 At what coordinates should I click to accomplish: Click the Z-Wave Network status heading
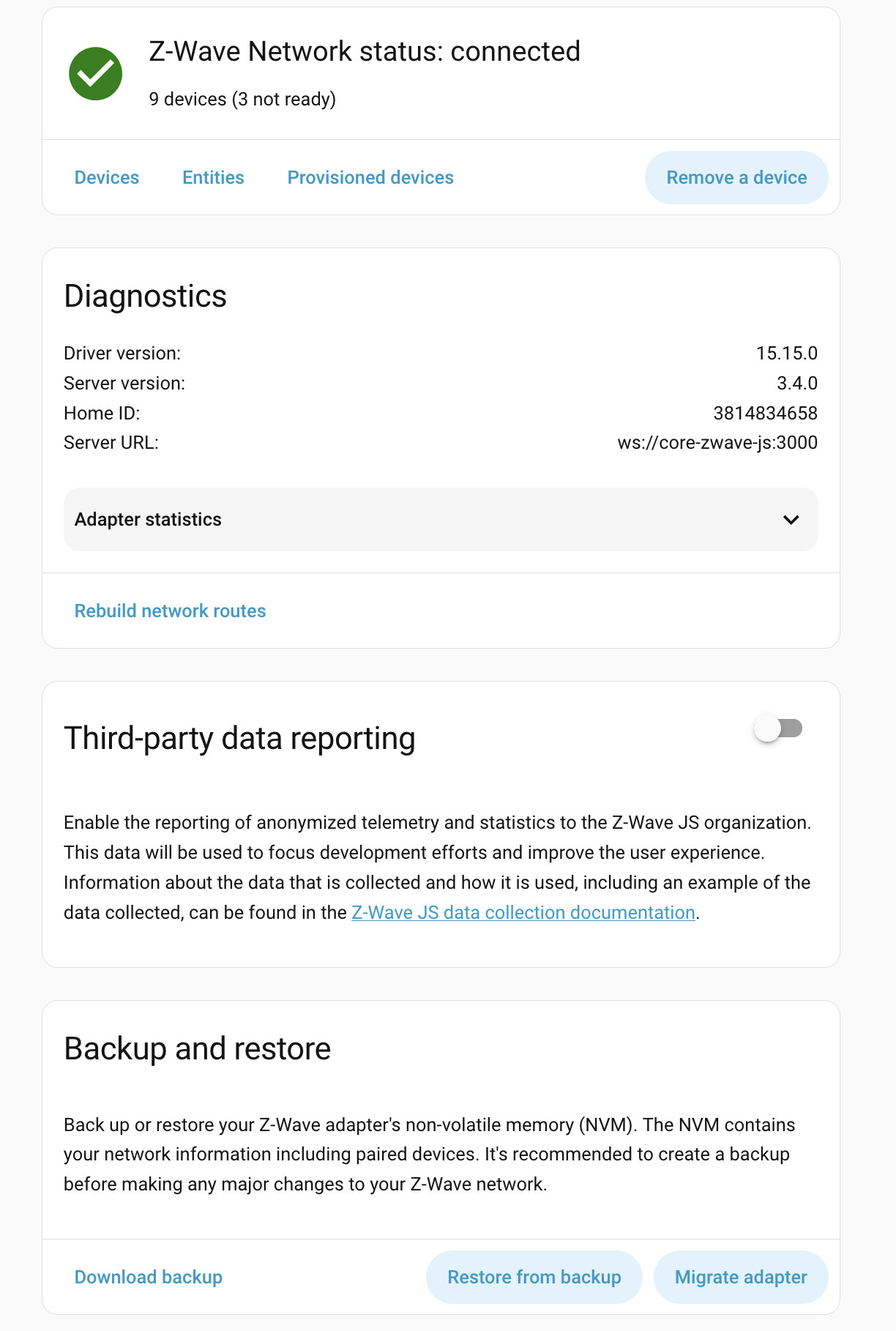tap(365, 52)
